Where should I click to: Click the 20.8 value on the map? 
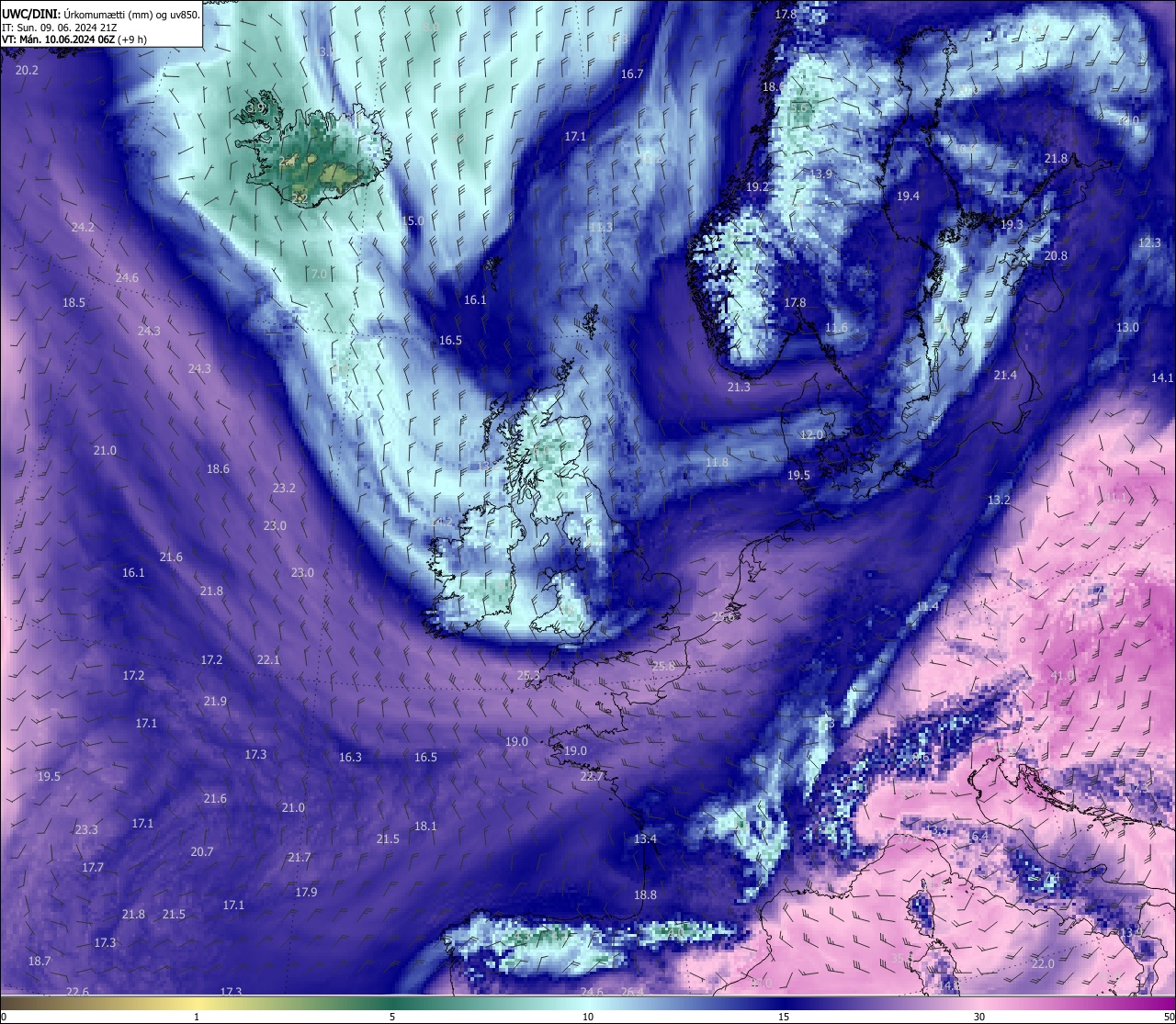point(1057,255)
